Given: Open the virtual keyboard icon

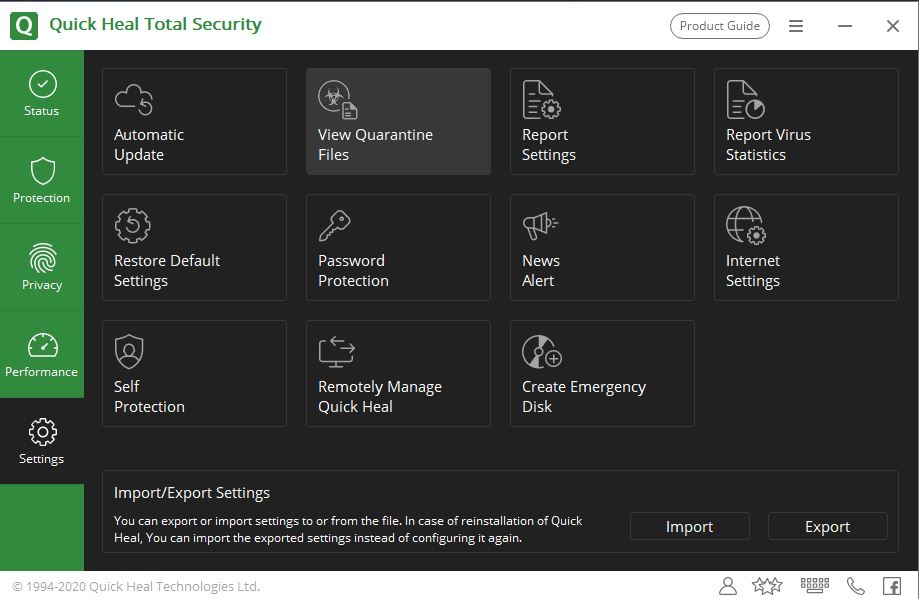Looking at the screenshot, I should [814, 585].
